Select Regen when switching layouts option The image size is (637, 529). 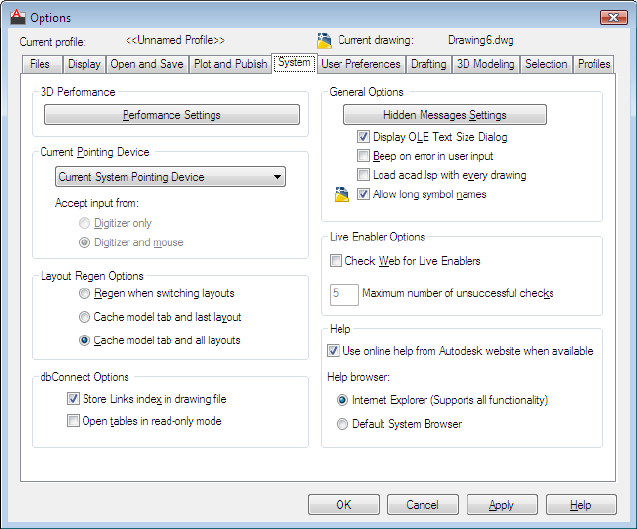[x=85, y=294]
